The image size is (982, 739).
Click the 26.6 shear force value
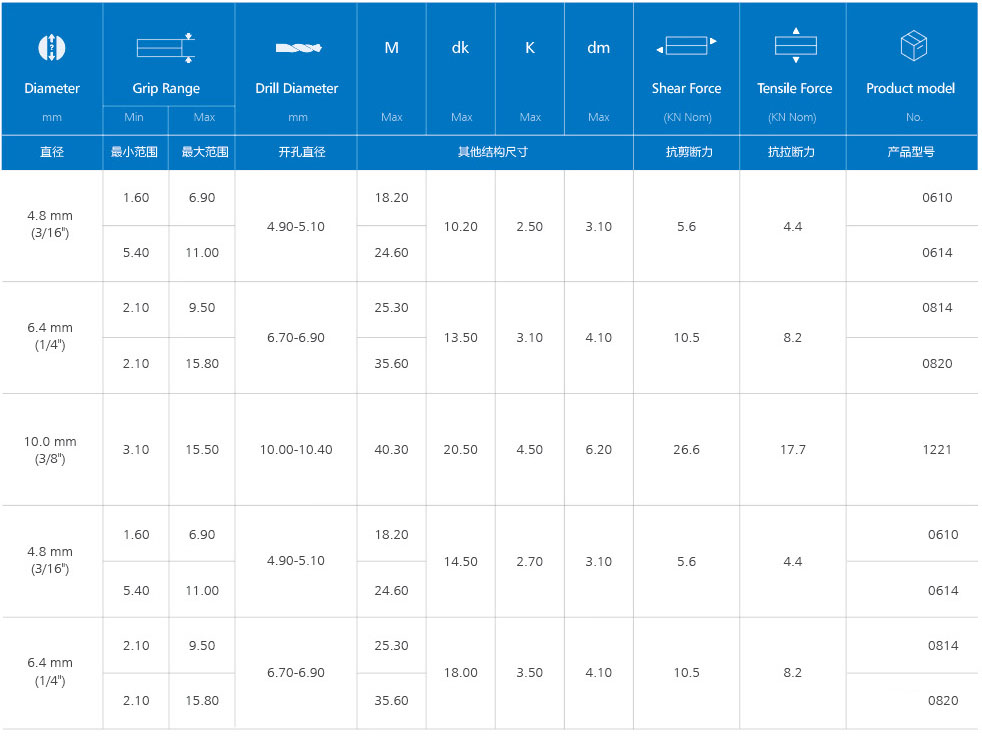686,450
